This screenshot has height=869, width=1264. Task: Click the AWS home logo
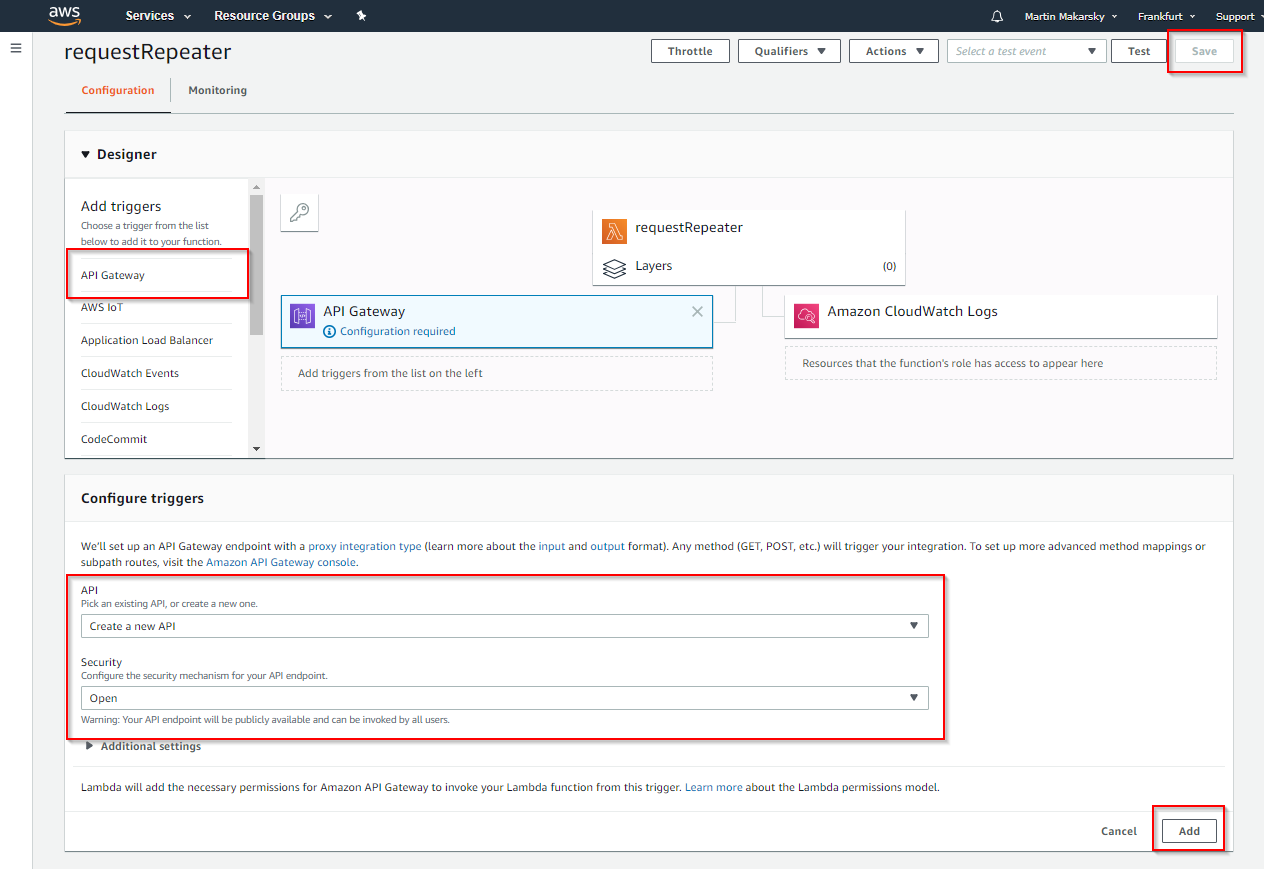click(64, 15)
